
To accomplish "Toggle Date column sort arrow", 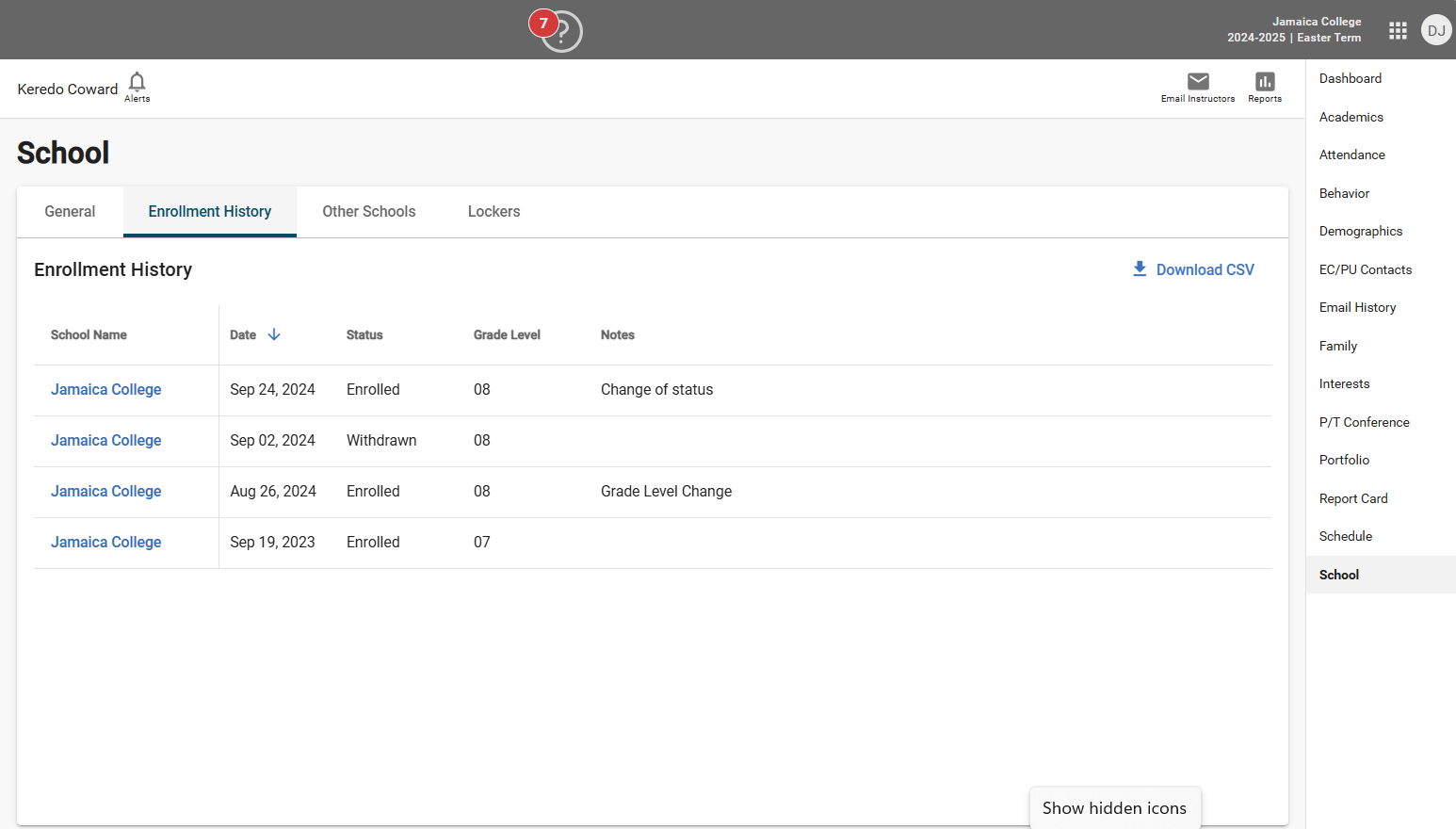I will point(274,334).
